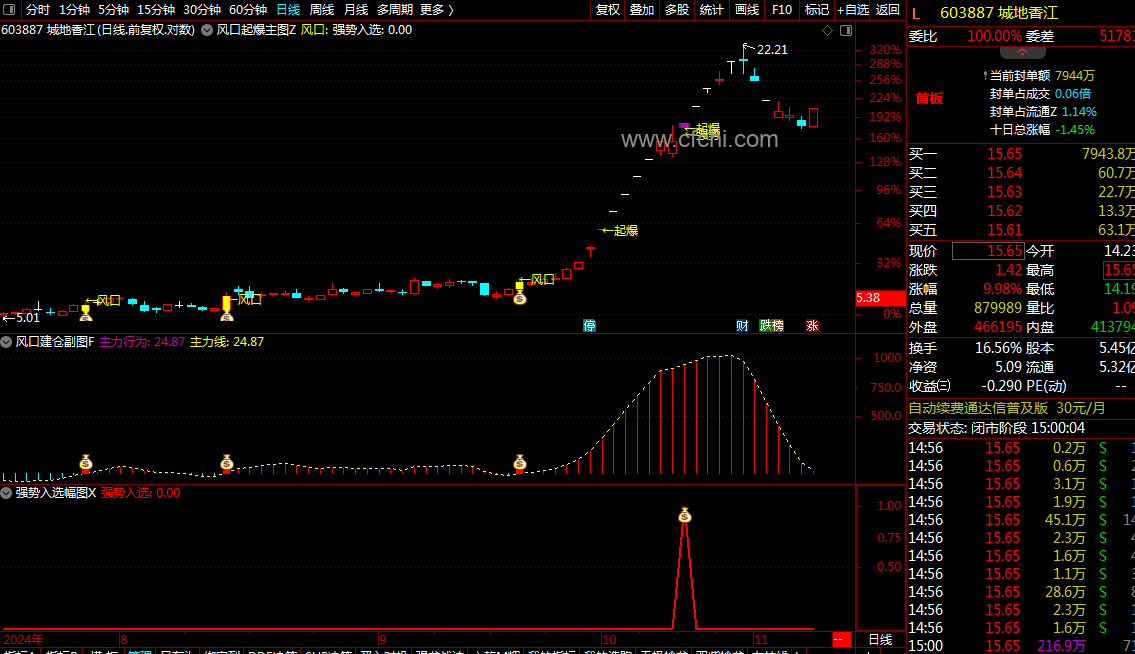Select the 周线 weekly period
The height and width of the screenshot is (654, 1135).
[x=321, y=9]
